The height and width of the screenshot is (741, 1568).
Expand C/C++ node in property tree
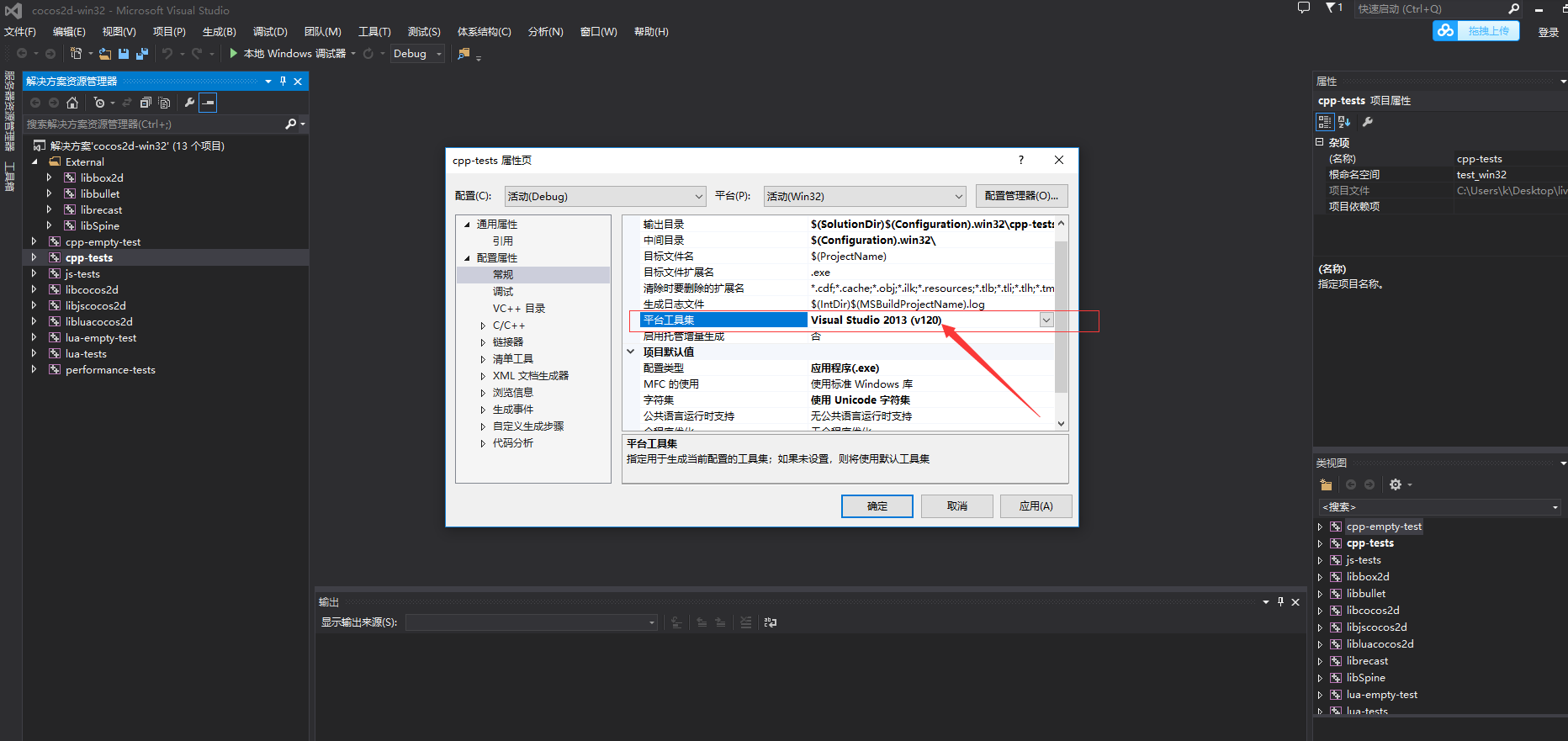click(483, 326)
